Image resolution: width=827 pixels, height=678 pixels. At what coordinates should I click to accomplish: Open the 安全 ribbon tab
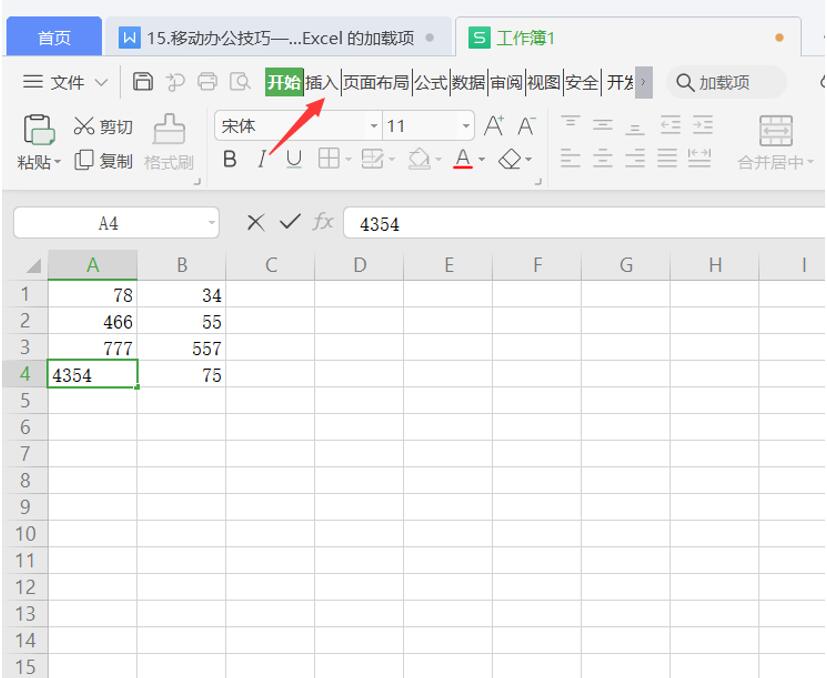(582, 82)
